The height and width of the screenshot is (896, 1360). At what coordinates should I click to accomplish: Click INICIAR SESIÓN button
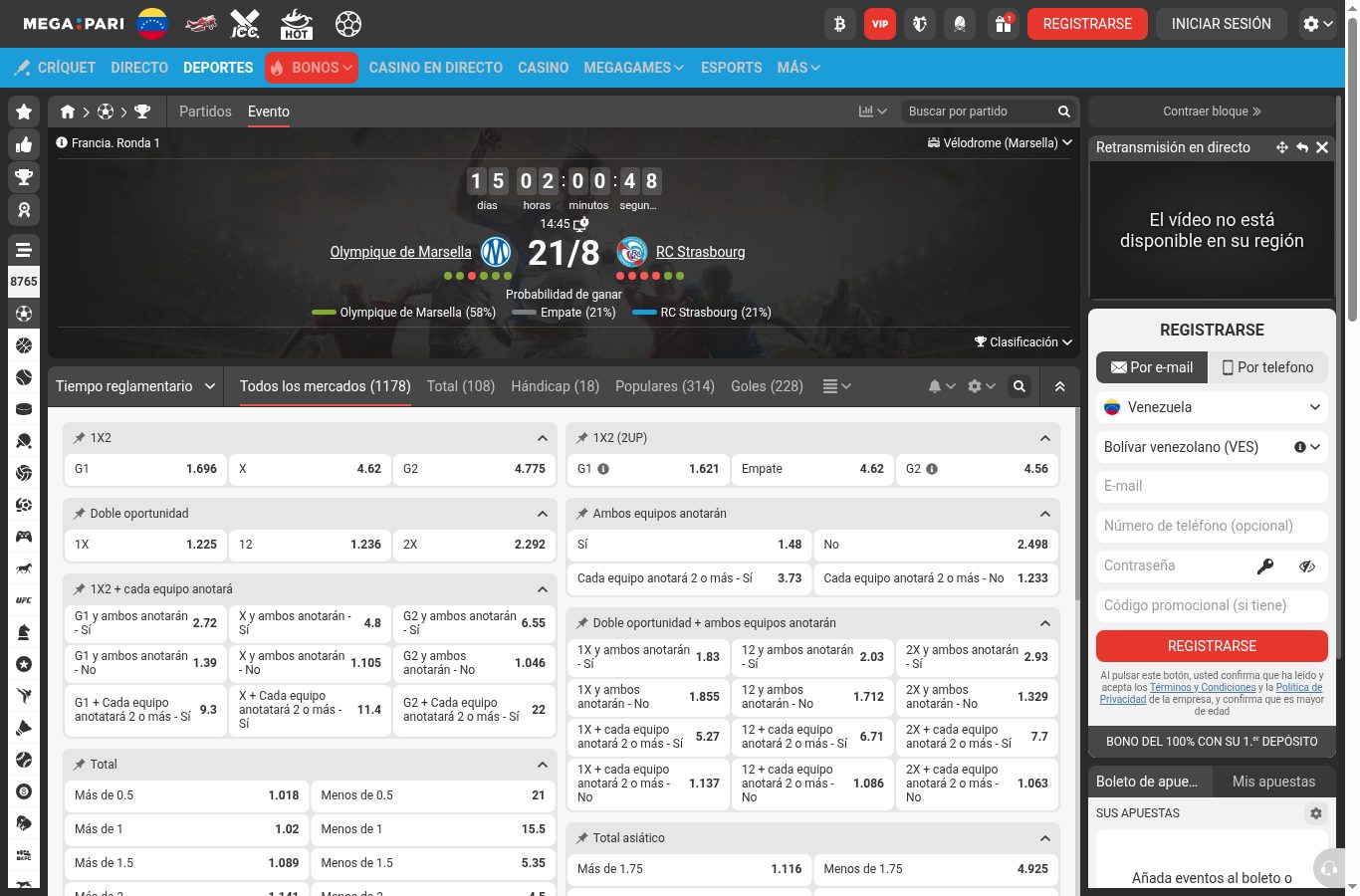point(1222,24)
